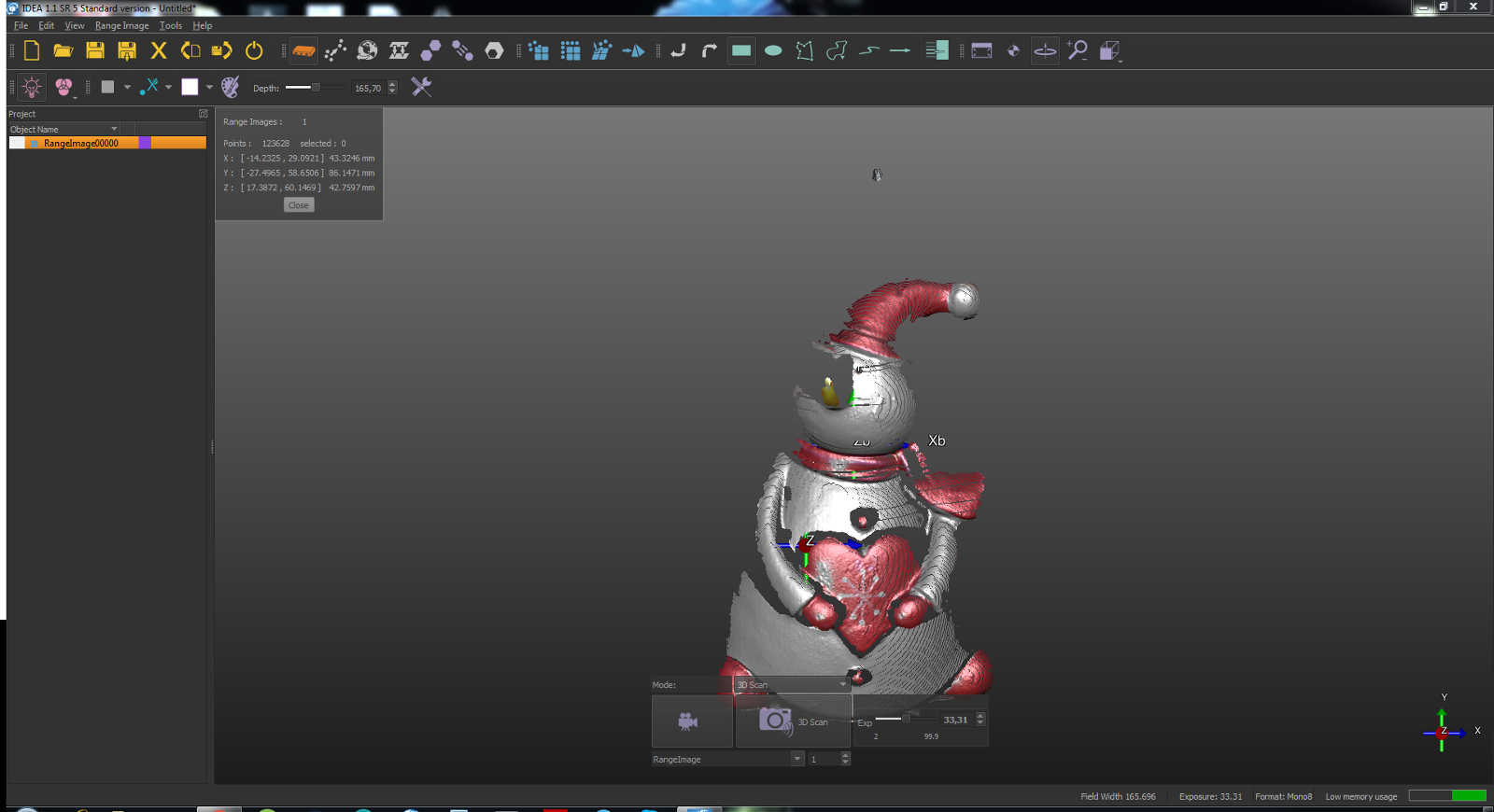Click the purple hexagons icon
1494x812 pixels.
[430, 50]
